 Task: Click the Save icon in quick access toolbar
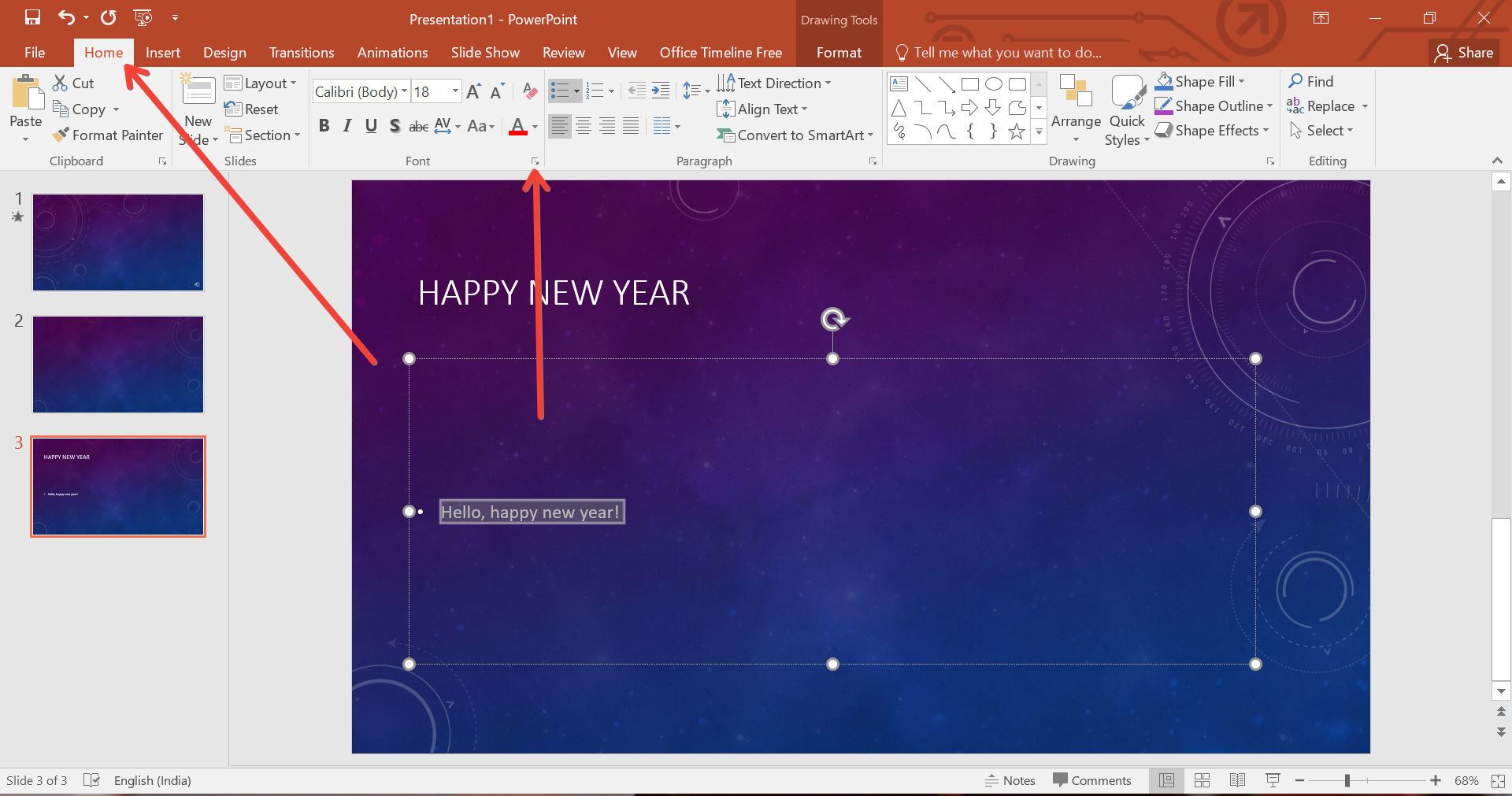tap(32, 17)
